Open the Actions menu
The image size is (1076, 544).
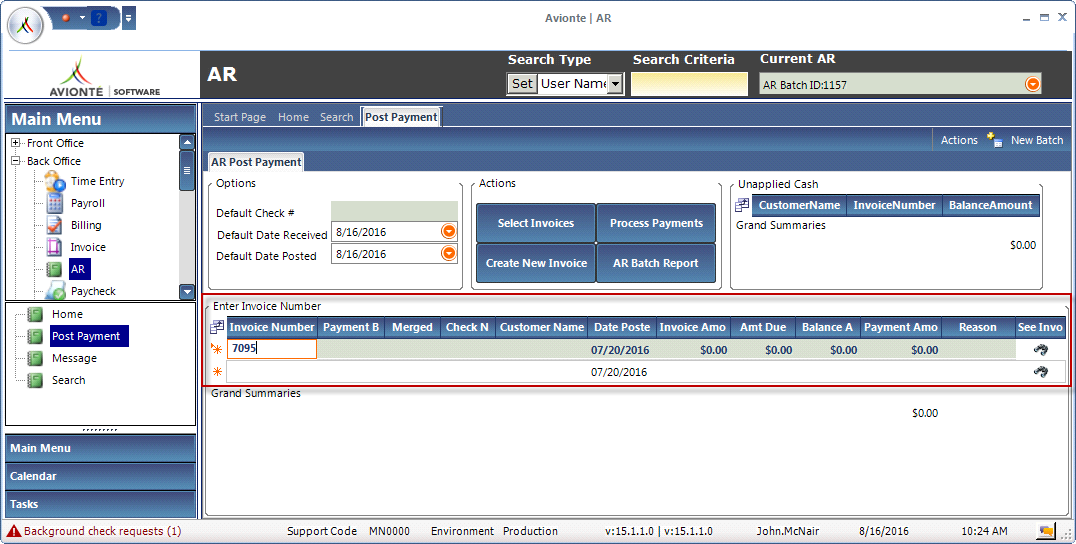click(959, 140)
